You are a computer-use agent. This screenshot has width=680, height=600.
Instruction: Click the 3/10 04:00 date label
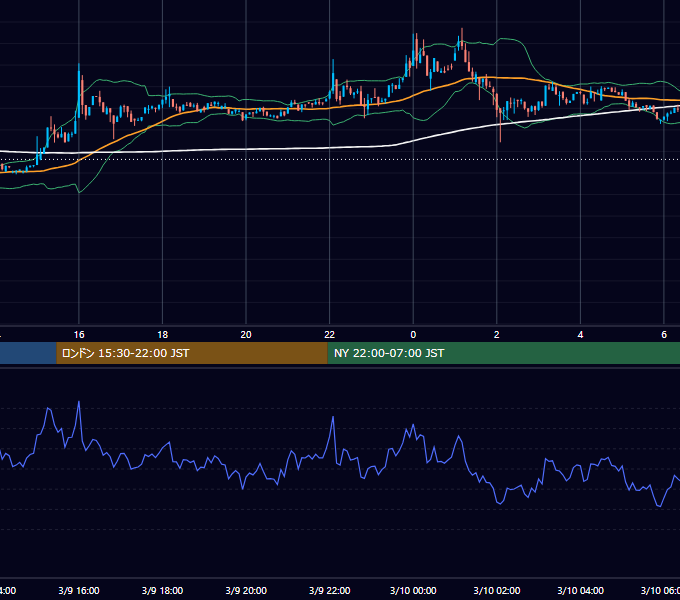580,590
